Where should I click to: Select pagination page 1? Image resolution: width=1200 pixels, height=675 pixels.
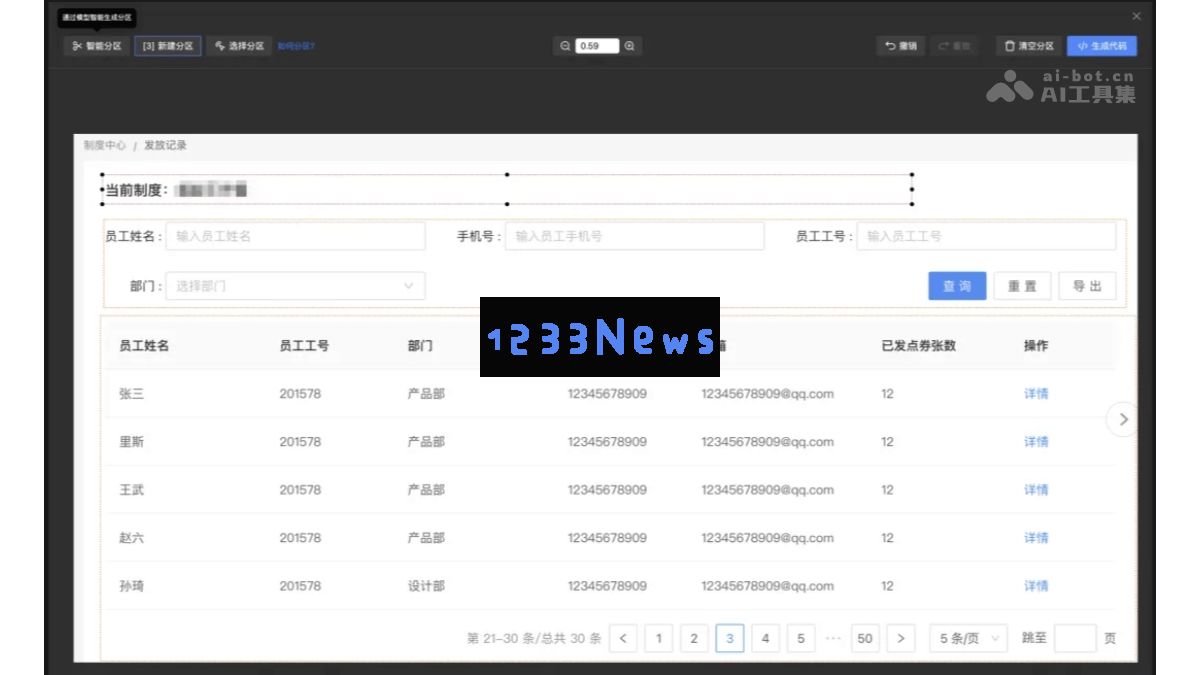point(658,638)
